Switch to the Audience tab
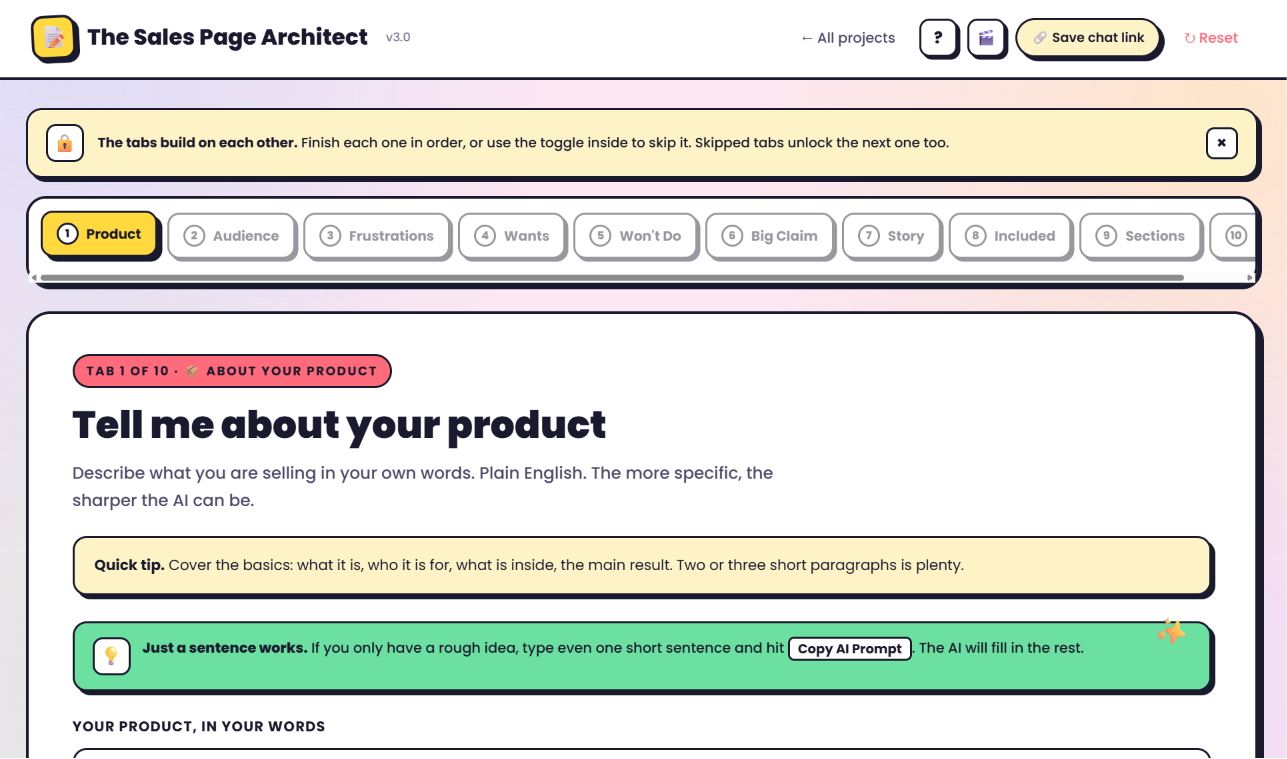 coord(231,236)
